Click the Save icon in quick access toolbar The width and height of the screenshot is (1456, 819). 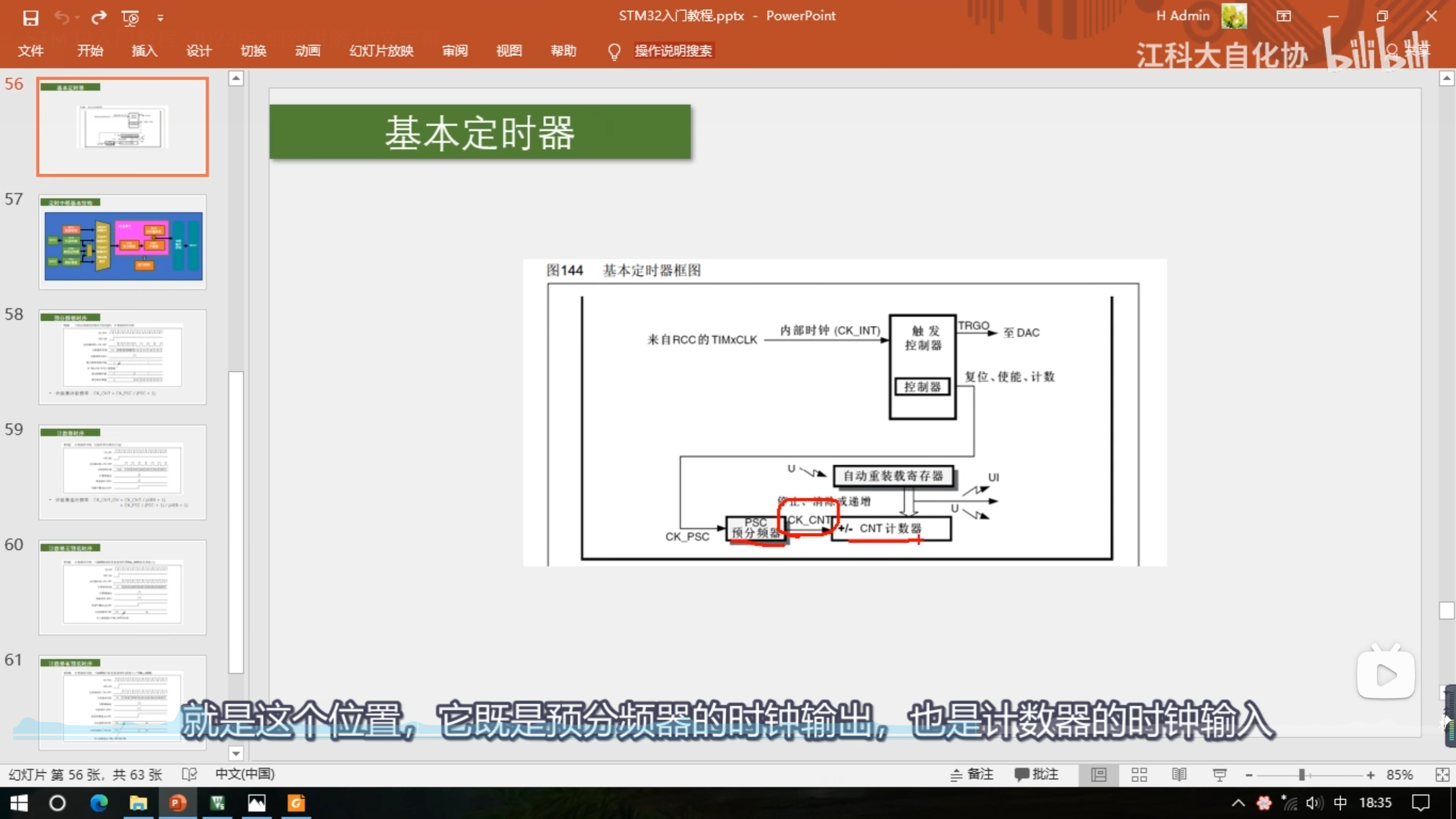(x=30, y=18)
